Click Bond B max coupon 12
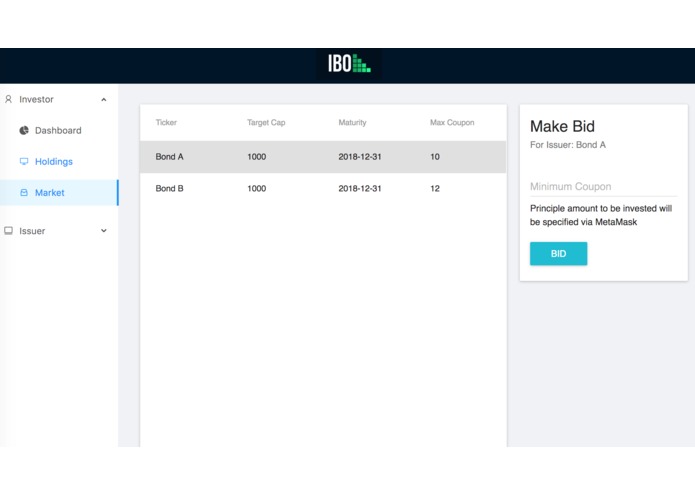The width and height of the screenshot is (695, 494). point(435,188)
